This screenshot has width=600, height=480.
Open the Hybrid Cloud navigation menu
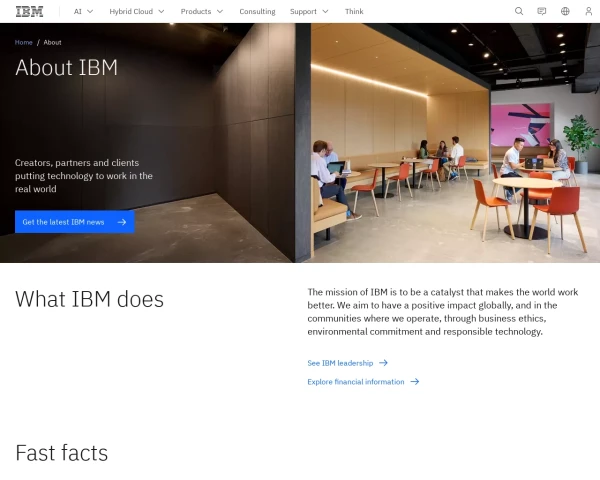[x=137, y=11]
